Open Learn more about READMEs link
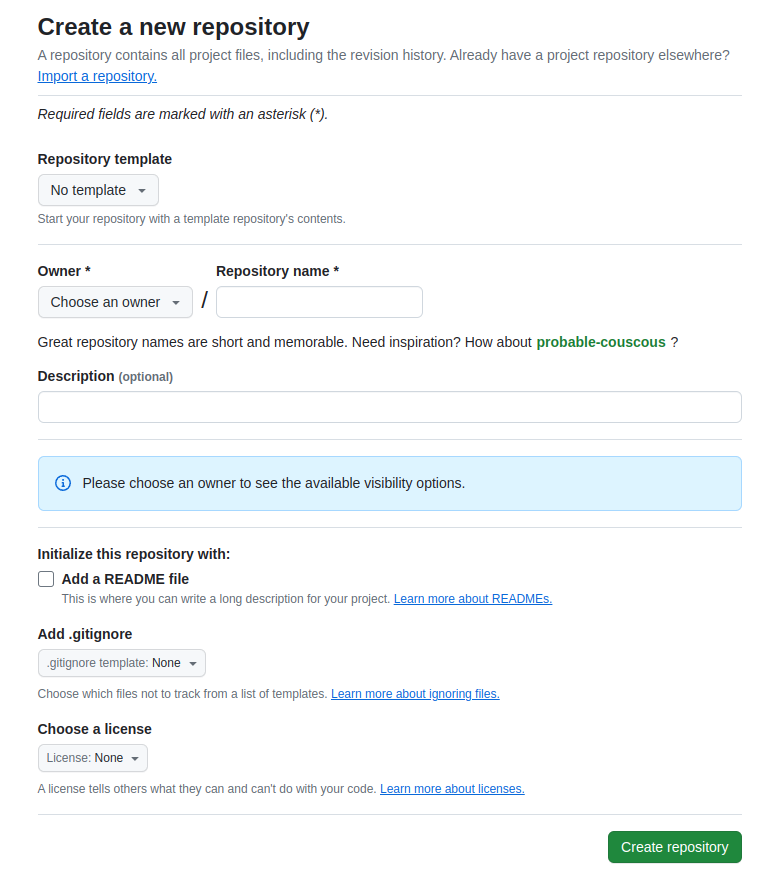 click(472, 599)
